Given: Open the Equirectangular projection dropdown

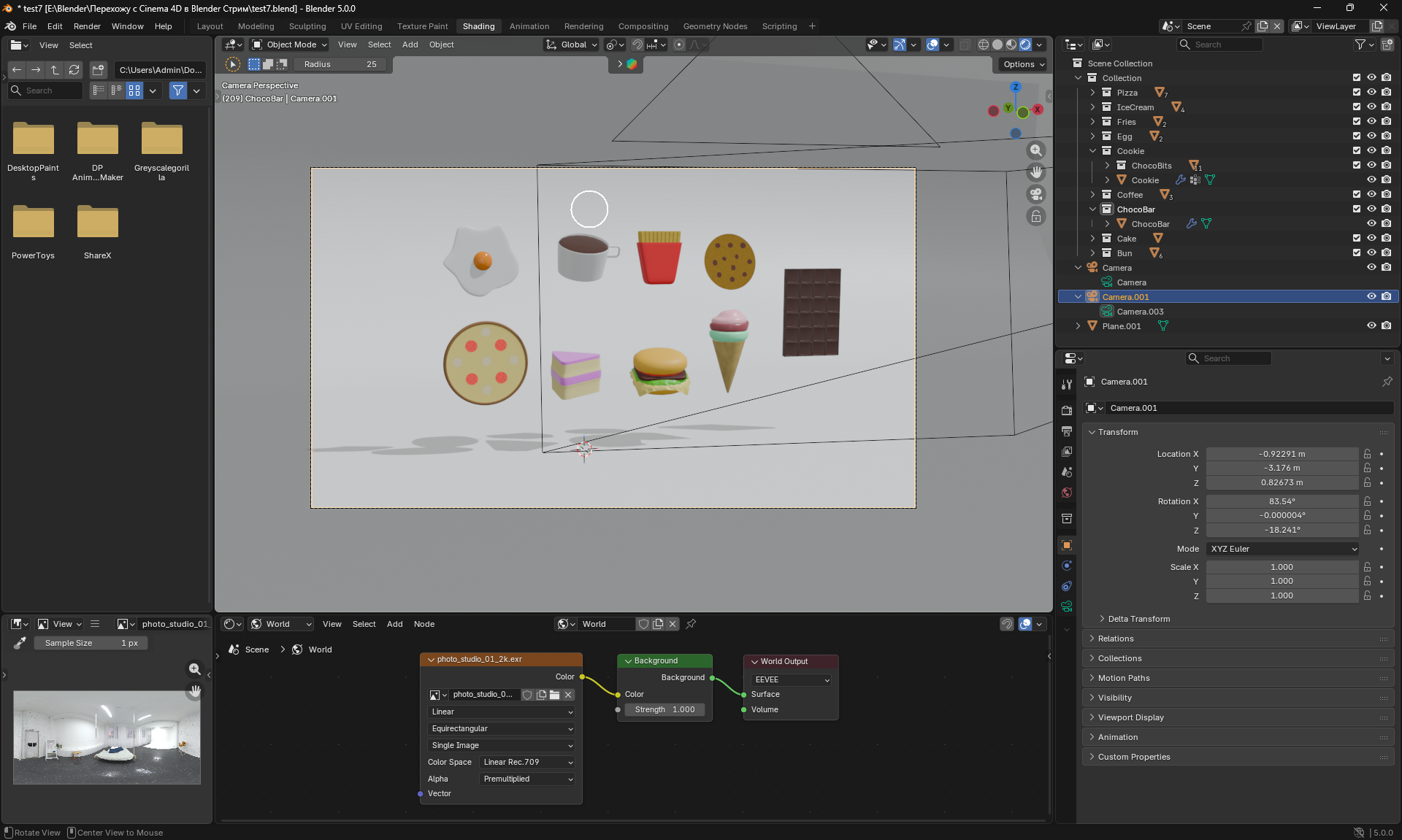Looking at the screenshot, I should coord(501,728).
